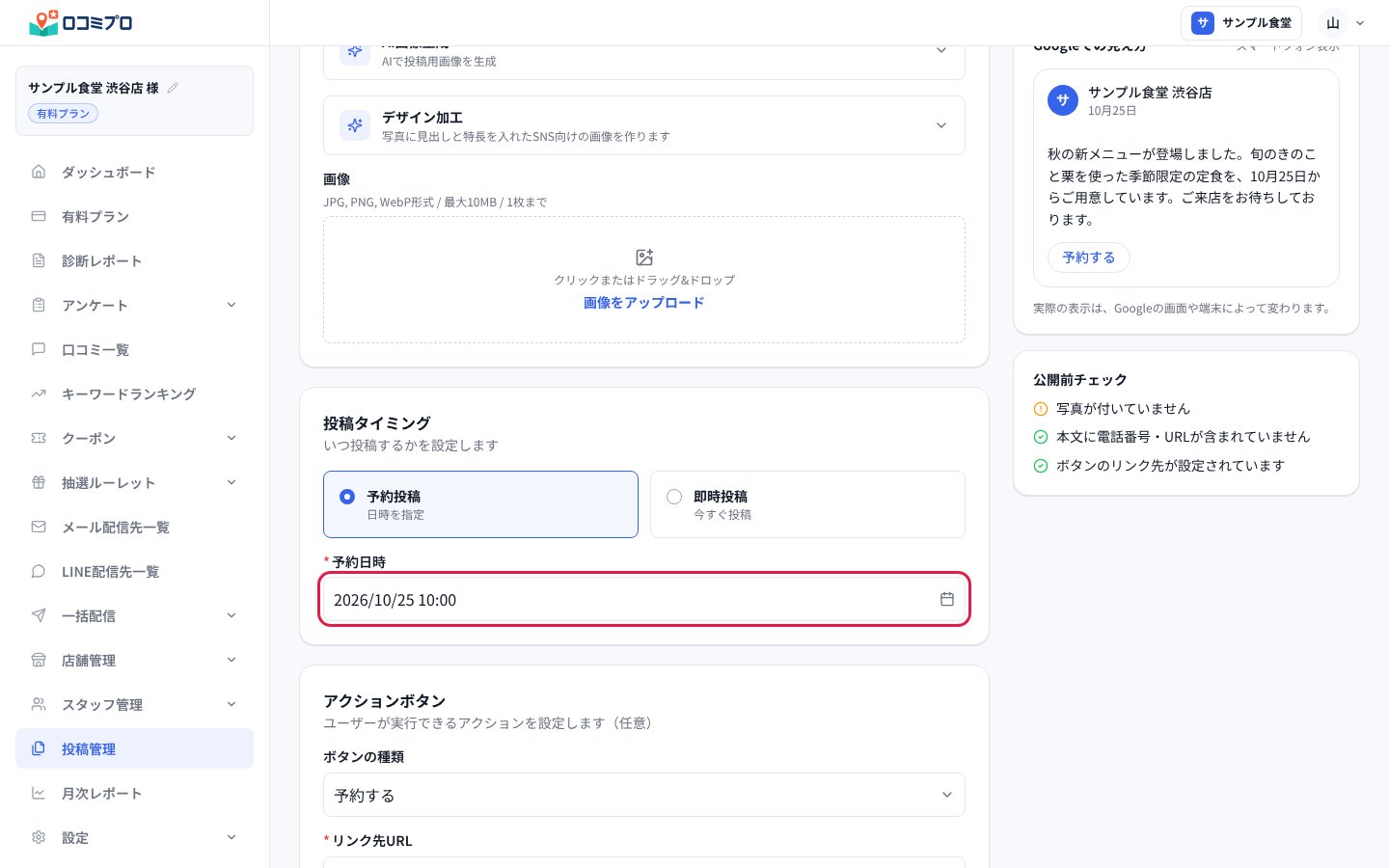Click the chat bubble icon beside LINE配信先一覧

click(39, 571)
